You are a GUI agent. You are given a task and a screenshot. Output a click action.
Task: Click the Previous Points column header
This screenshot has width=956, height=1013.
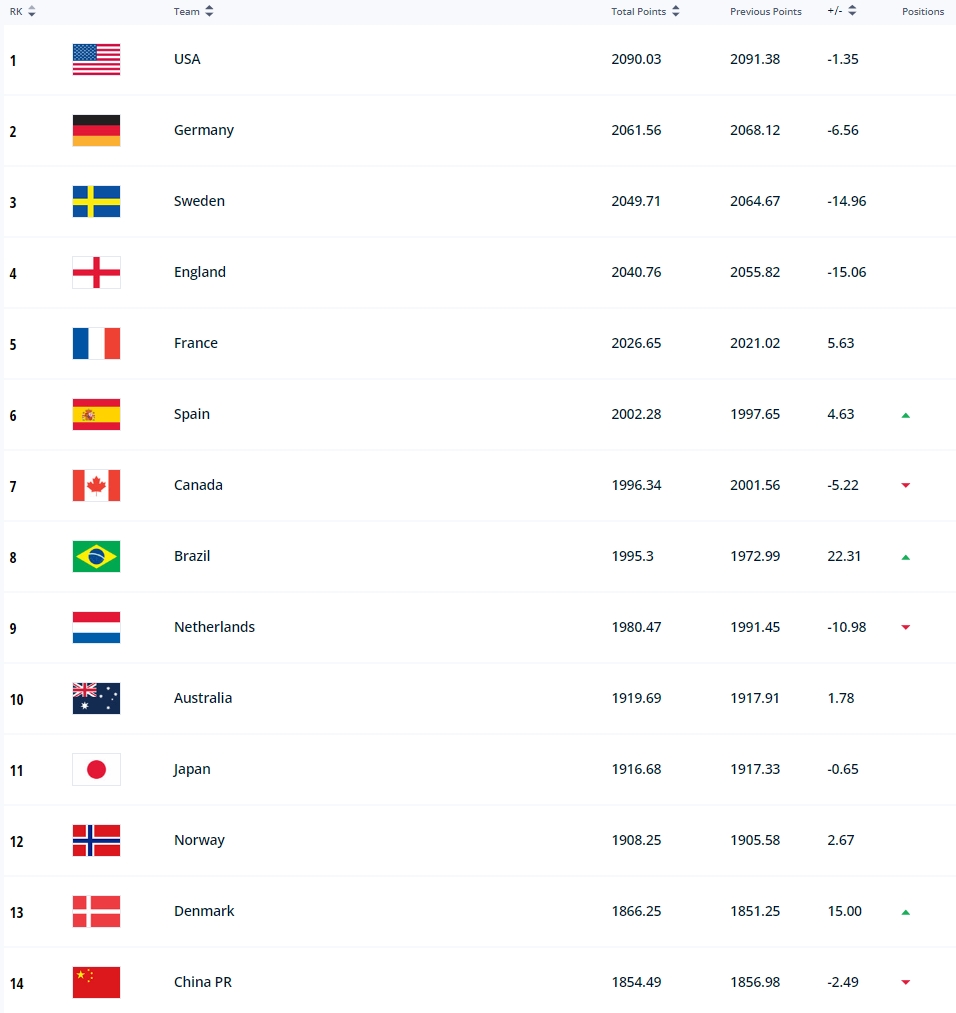(765, 12)
